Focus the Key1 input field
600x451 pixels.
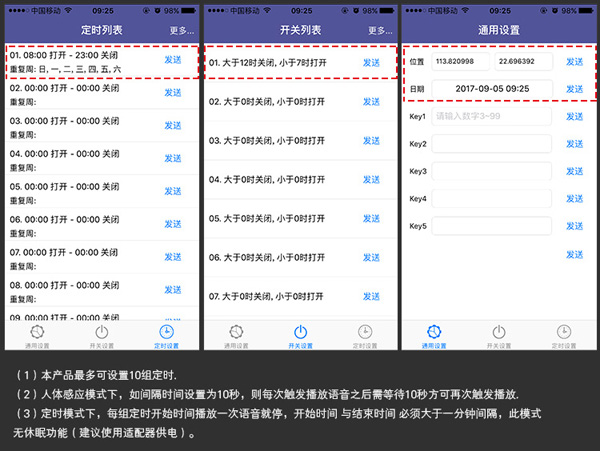pos(492,116)
